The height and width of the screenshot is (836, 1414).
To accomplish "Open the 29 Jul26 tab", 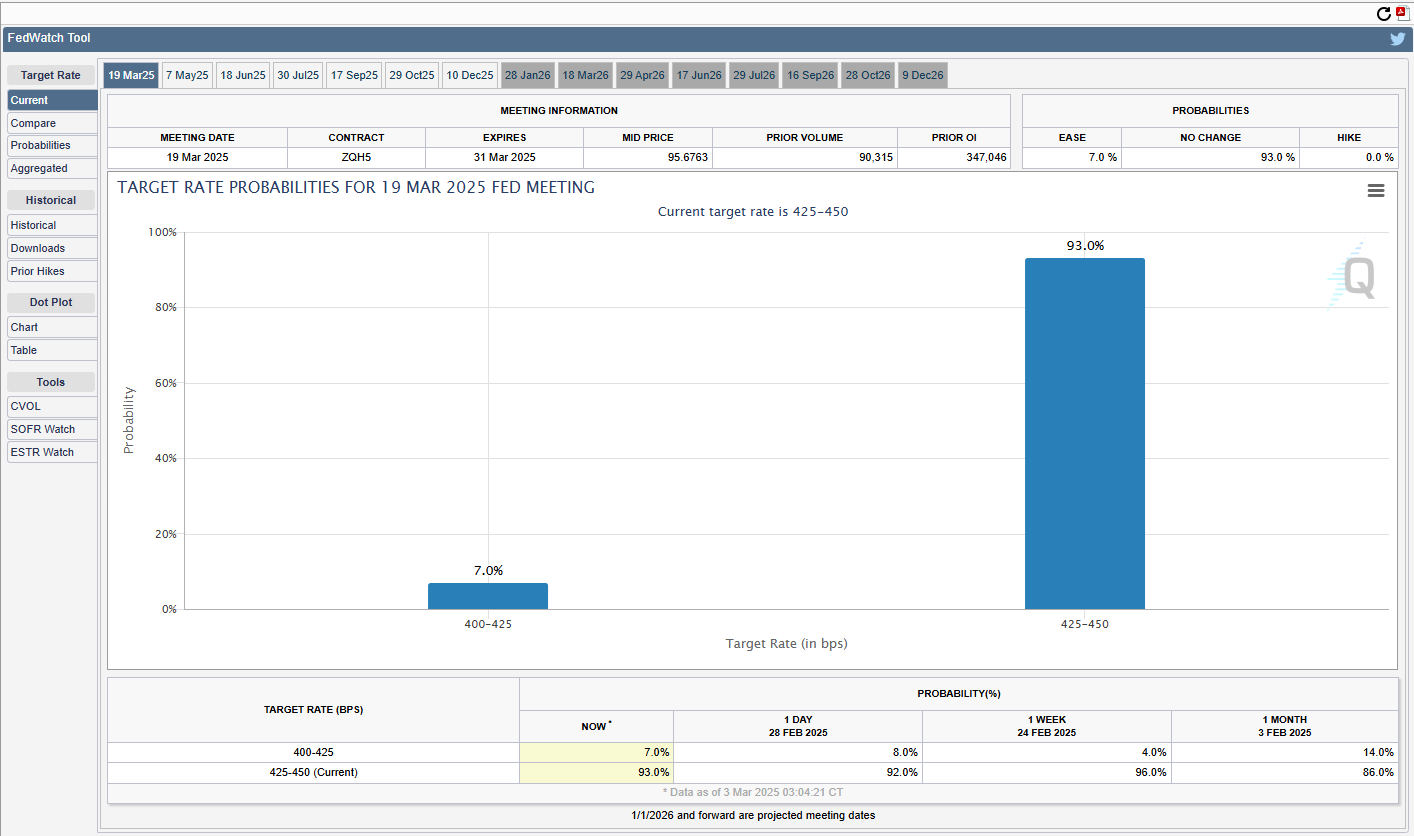I will coord(754,75).
